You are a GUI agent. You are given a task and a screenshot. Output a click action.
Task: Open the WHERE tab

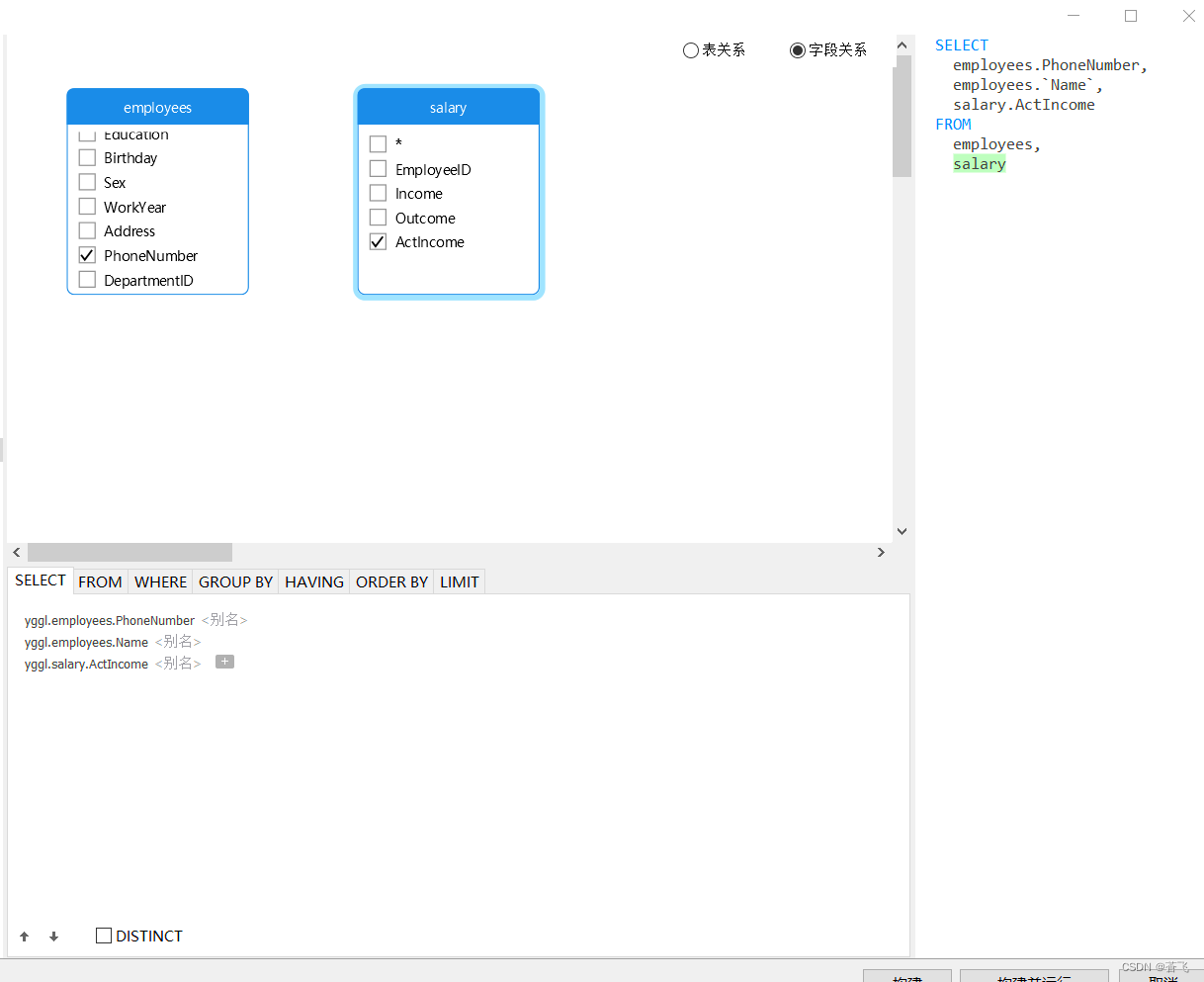[x=161, y=581]
